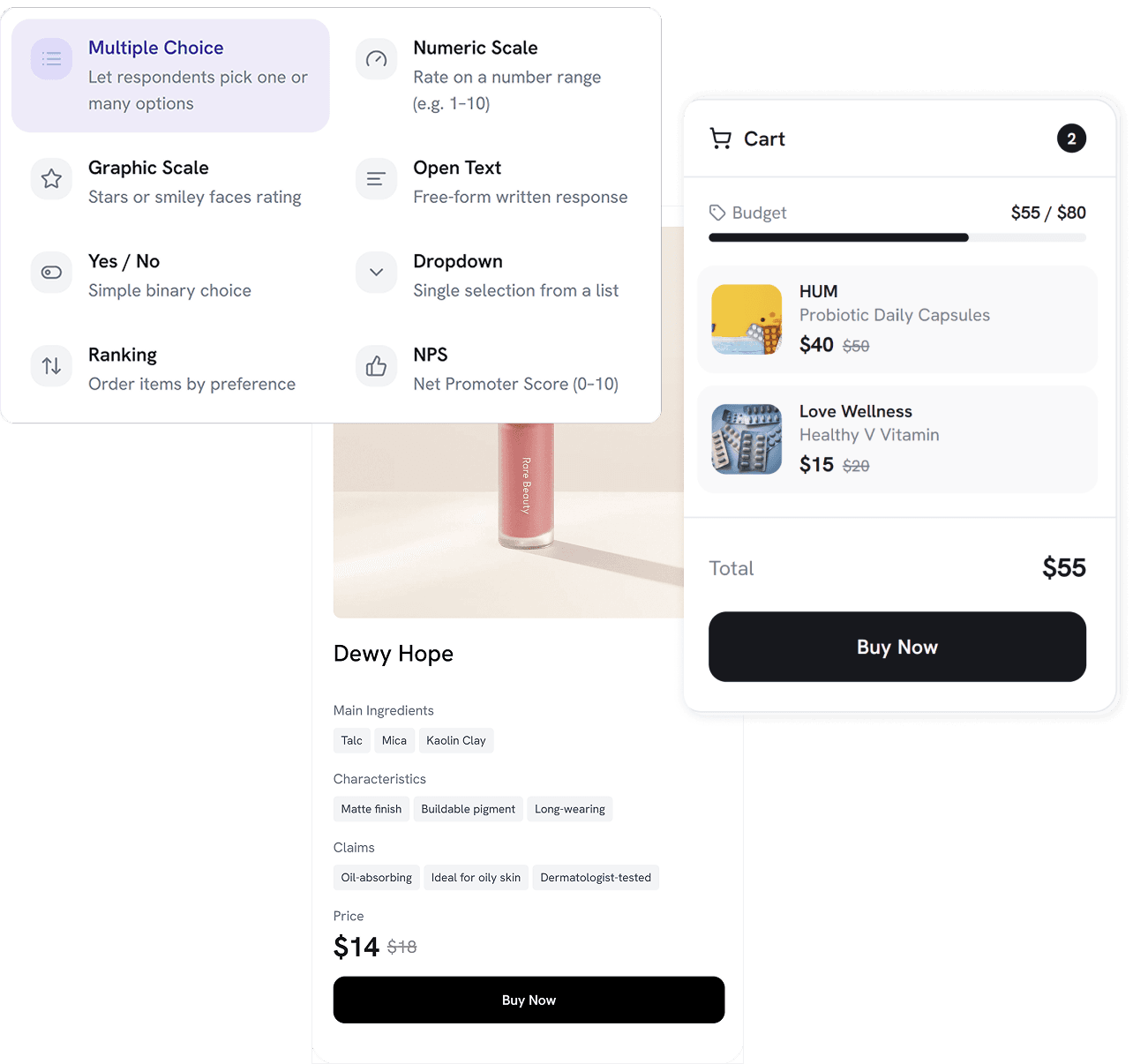Click the Ranking up-down arrows icon
Screen dimensions: 1133x1064
51,366
